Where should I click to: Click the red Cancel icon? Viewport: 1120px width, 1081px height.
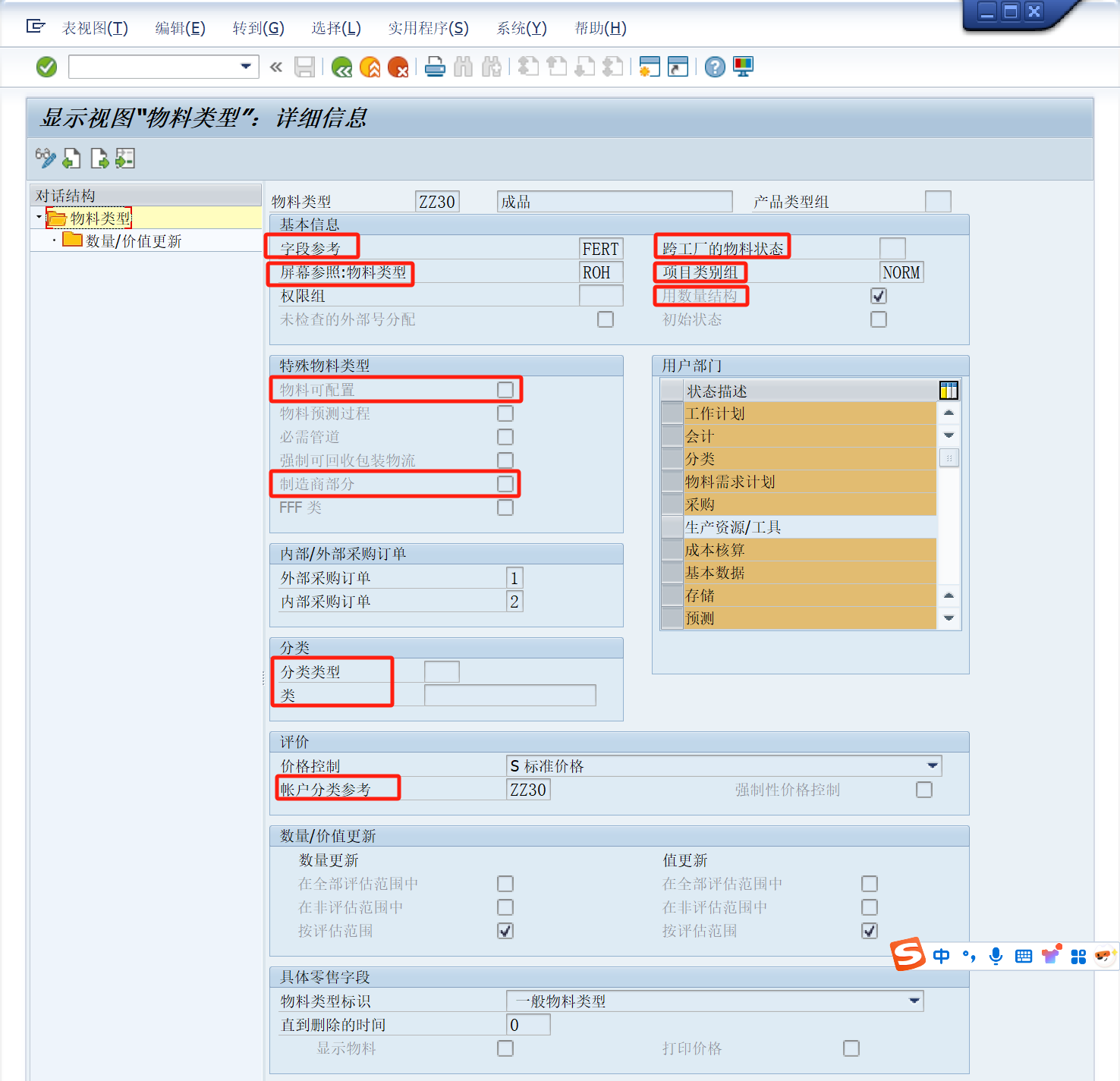click(x=398, y=67)
